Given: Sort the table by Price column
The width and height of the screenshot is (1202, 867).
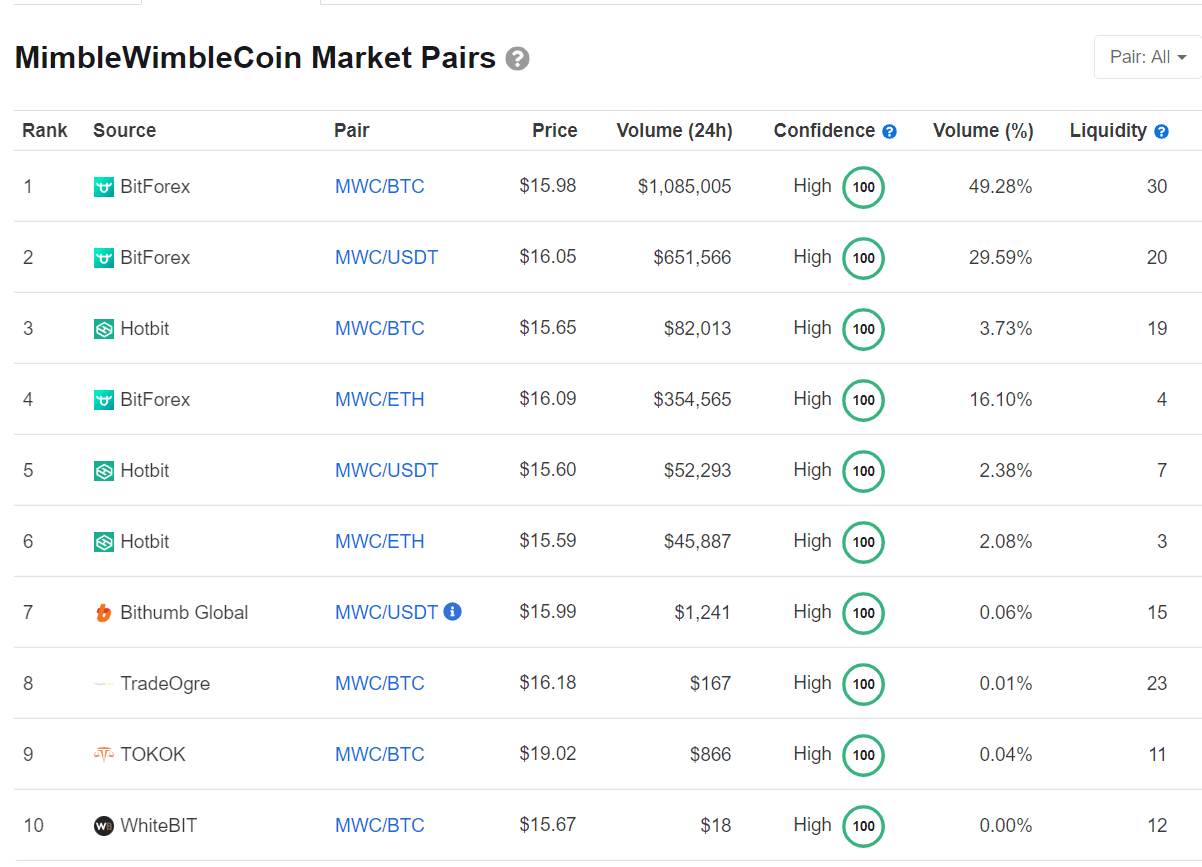Looking at the screenshot, I should coord(554,130).
